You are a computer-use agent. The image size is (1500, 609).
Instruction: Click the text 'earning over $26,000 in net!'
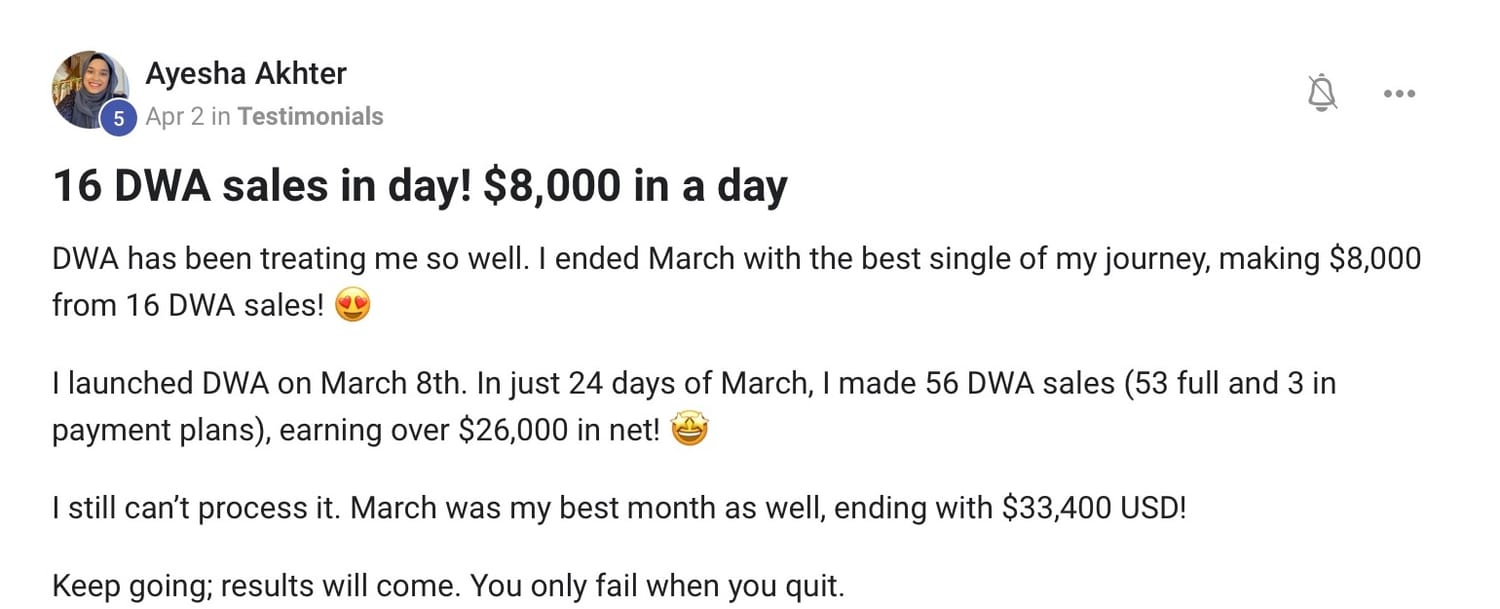pyautogui.click(x=470, y=432)
